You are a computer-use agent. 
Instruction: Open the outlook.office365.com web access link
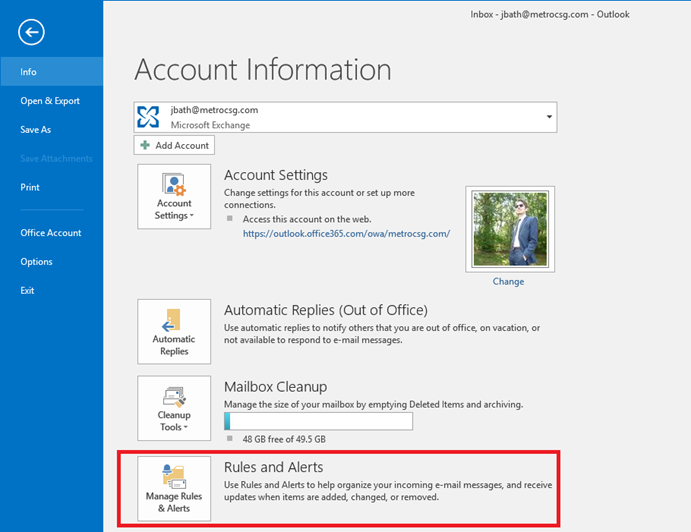pyautogui.click(x=346, y=234)
